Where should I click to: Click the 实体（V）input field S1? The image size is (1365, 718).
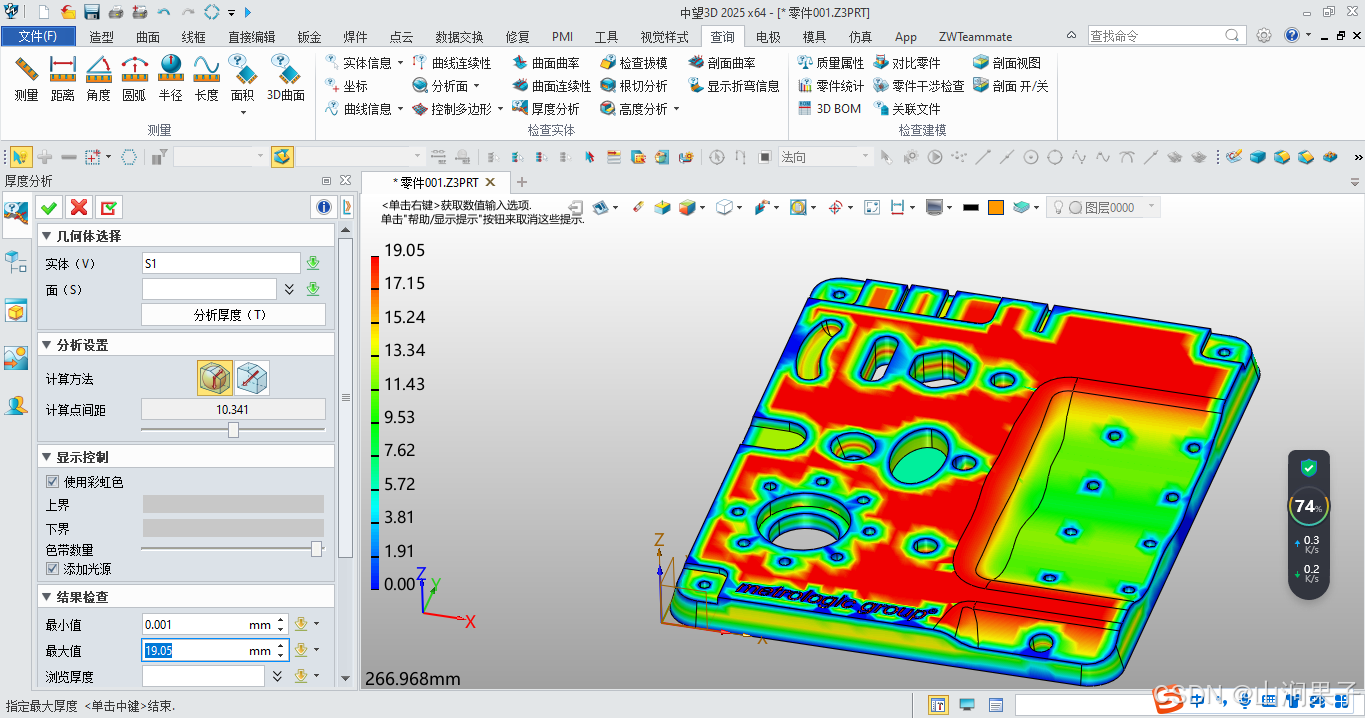pos(221,263)
